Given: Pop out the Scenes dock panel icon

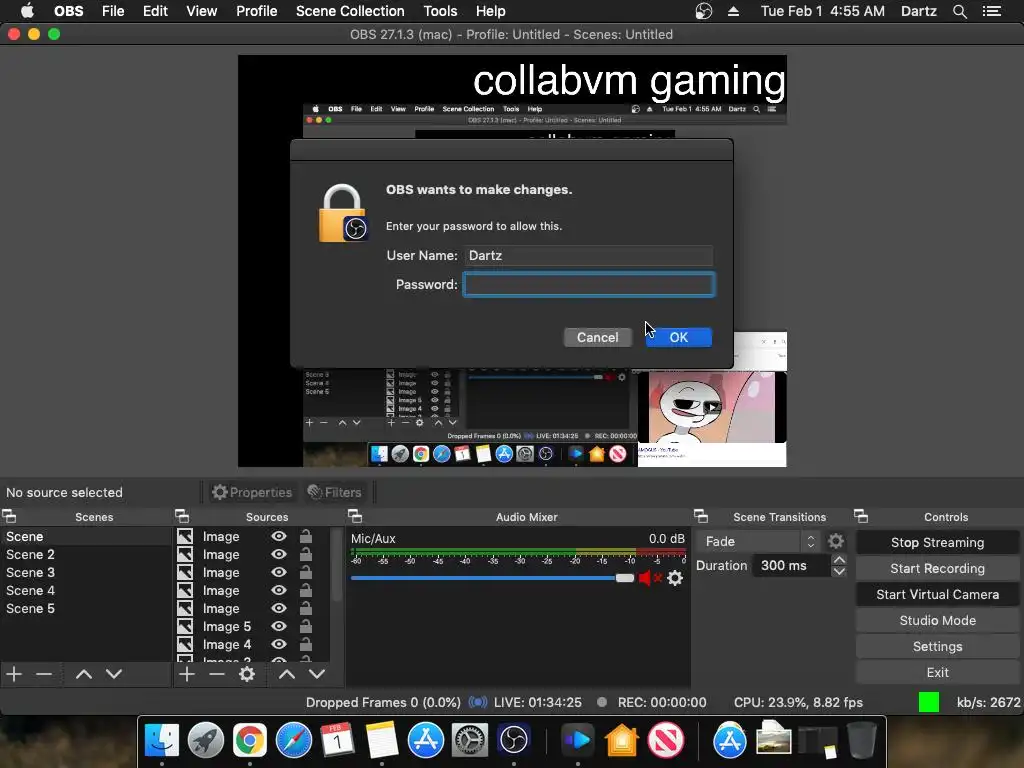Looking at the screenshot, I should click(x=9, y=517).
